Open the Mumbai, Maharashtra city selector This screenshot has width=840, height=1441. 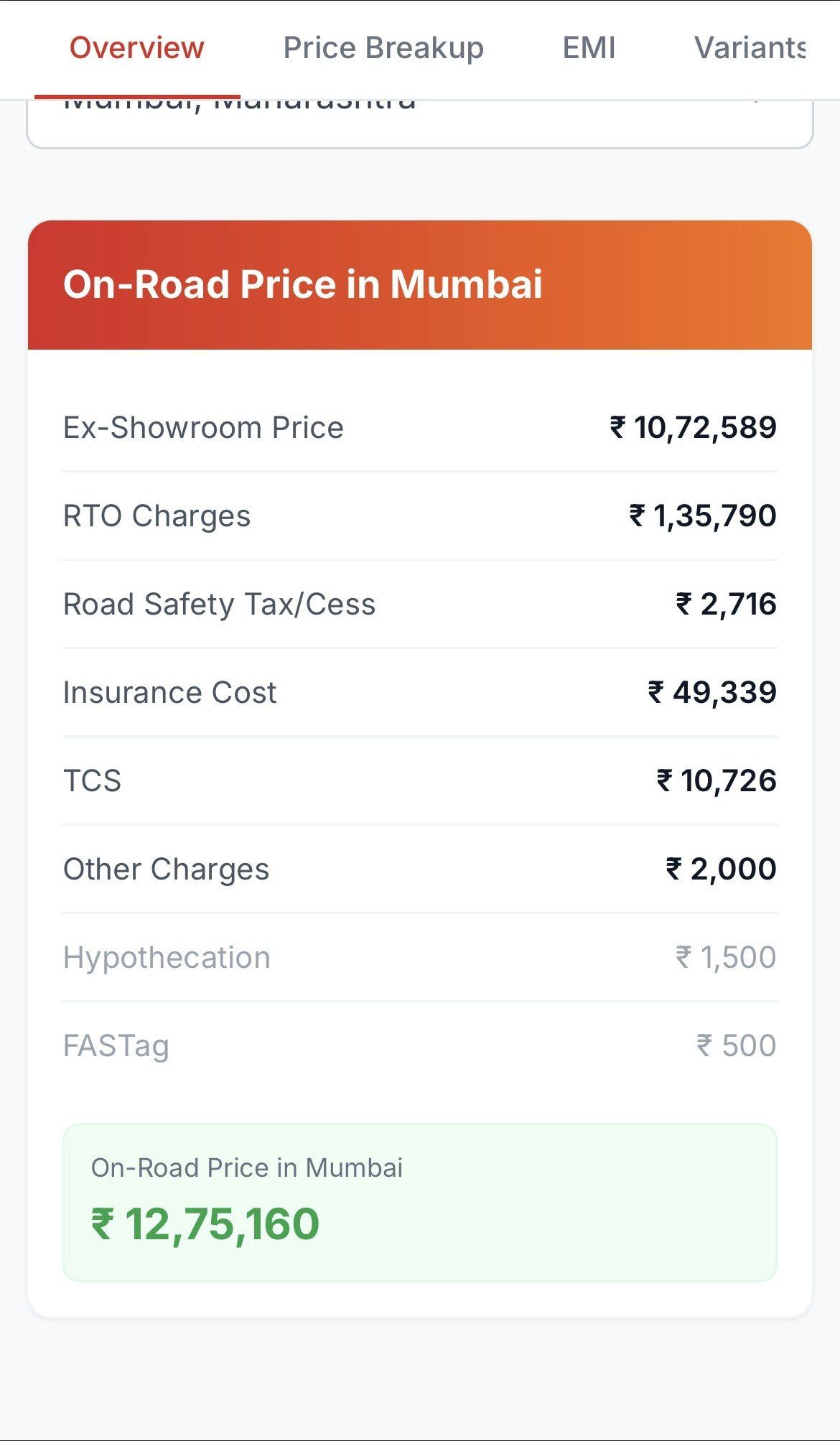420,123
